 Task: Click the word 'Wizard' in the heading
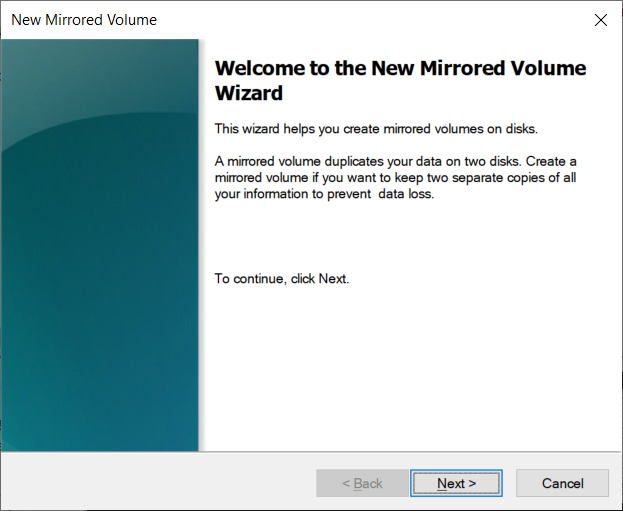[x=249, y=93]
